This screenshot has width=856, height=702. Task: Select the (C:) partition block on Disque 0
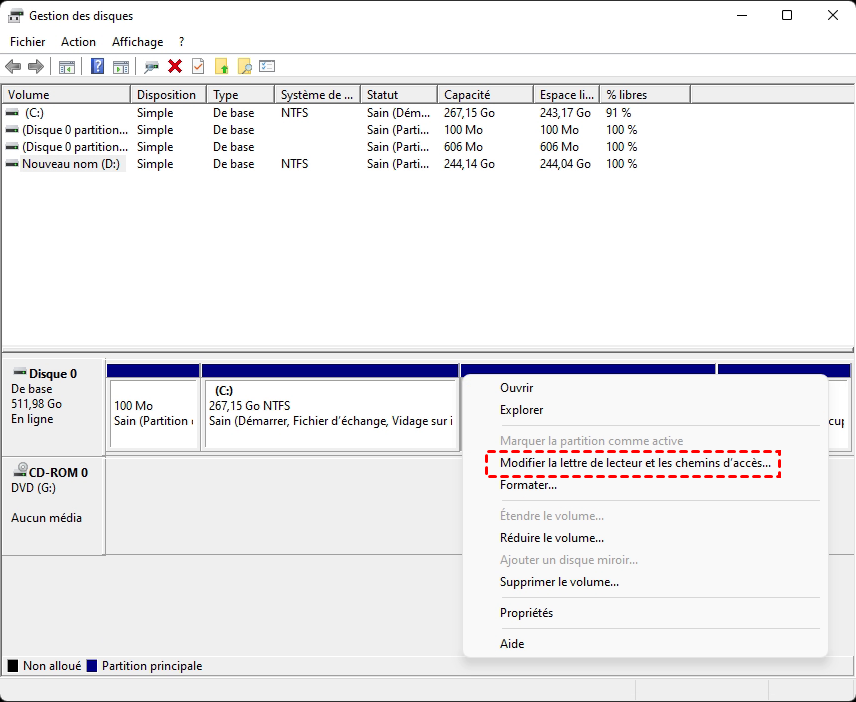[330, 414]
